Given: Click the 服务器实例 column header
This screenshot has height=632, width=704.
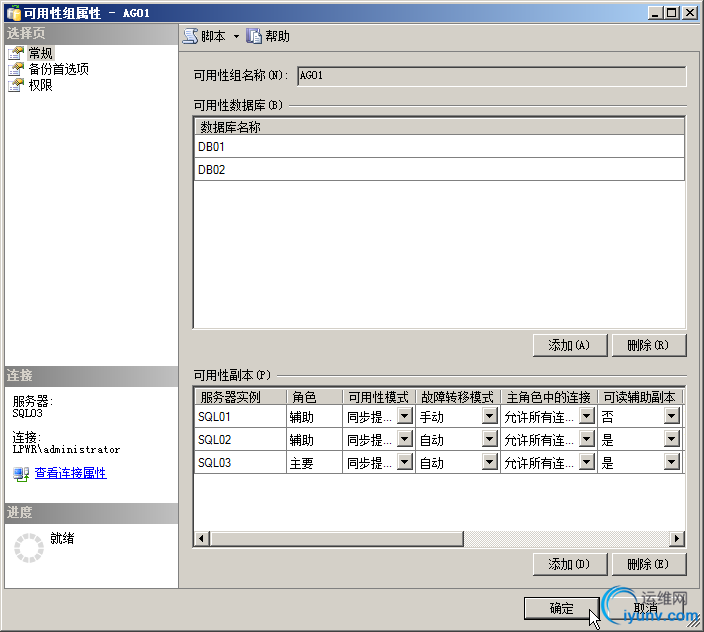Looking at the screenshot, I should (241, 397).
